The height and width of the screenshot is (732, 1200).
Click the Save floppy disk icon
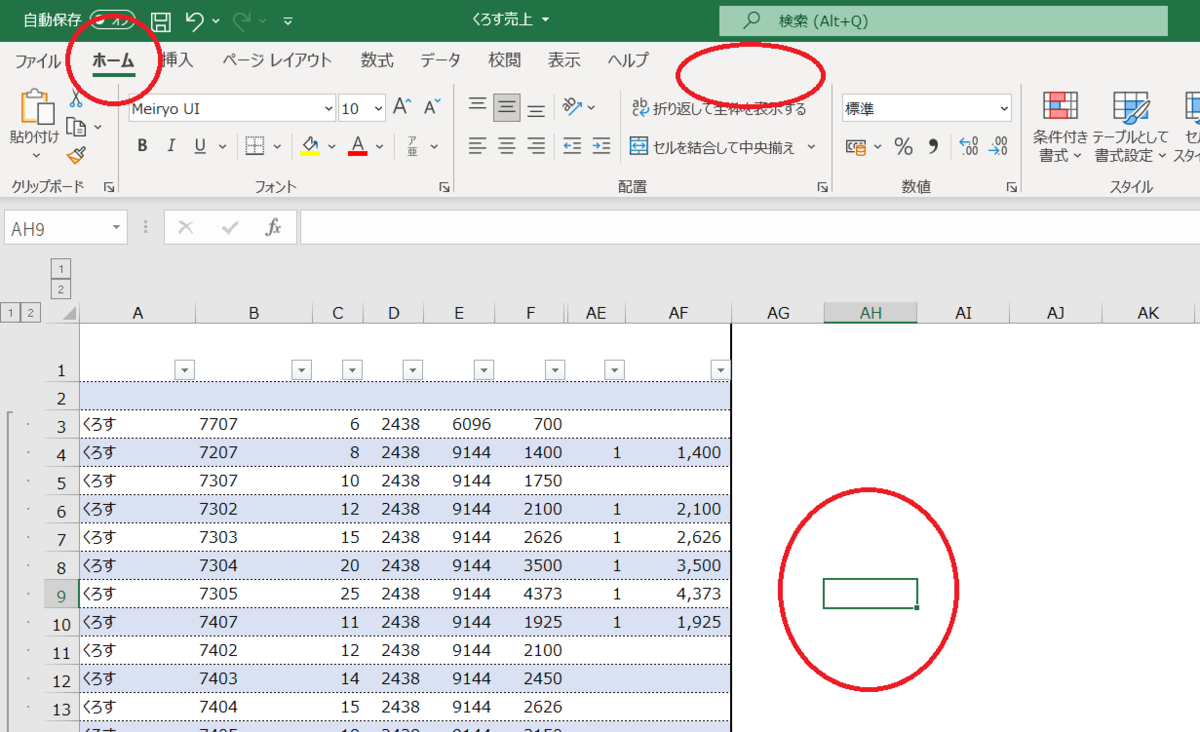161,20
